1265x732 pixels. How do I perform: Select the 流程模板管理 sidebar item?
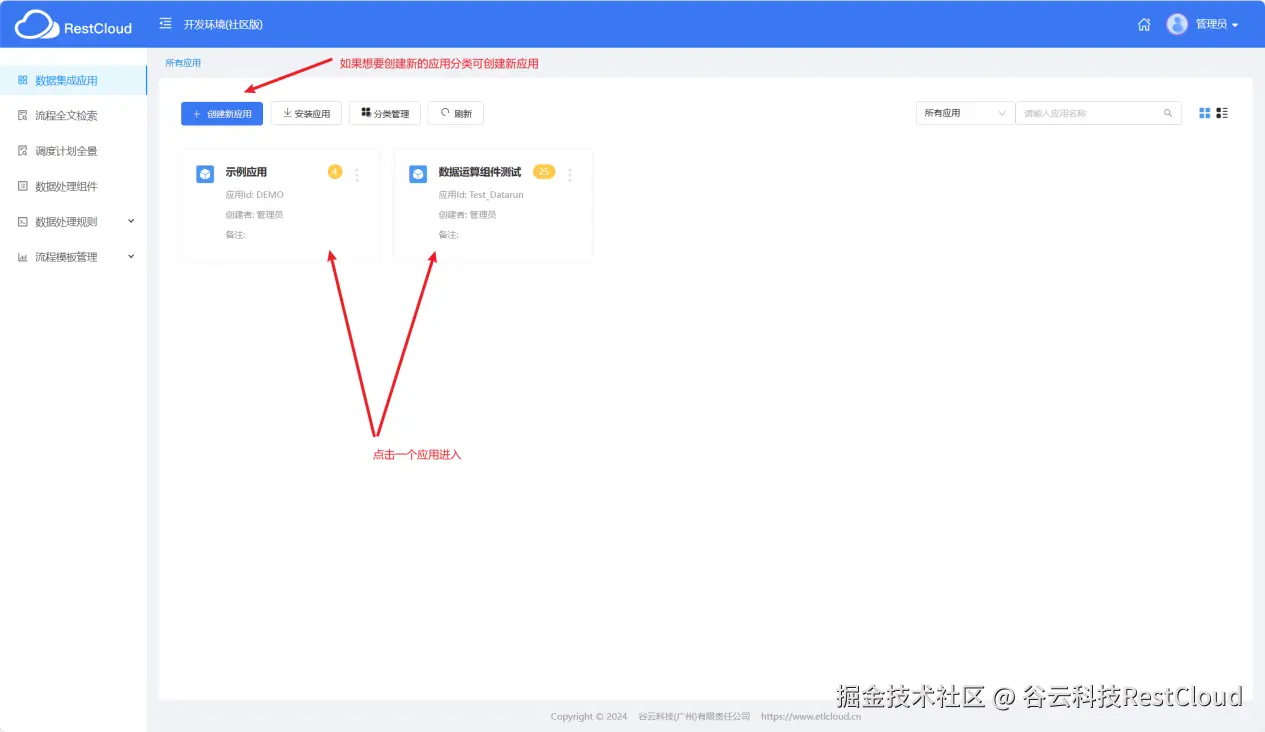click(73, 257)
